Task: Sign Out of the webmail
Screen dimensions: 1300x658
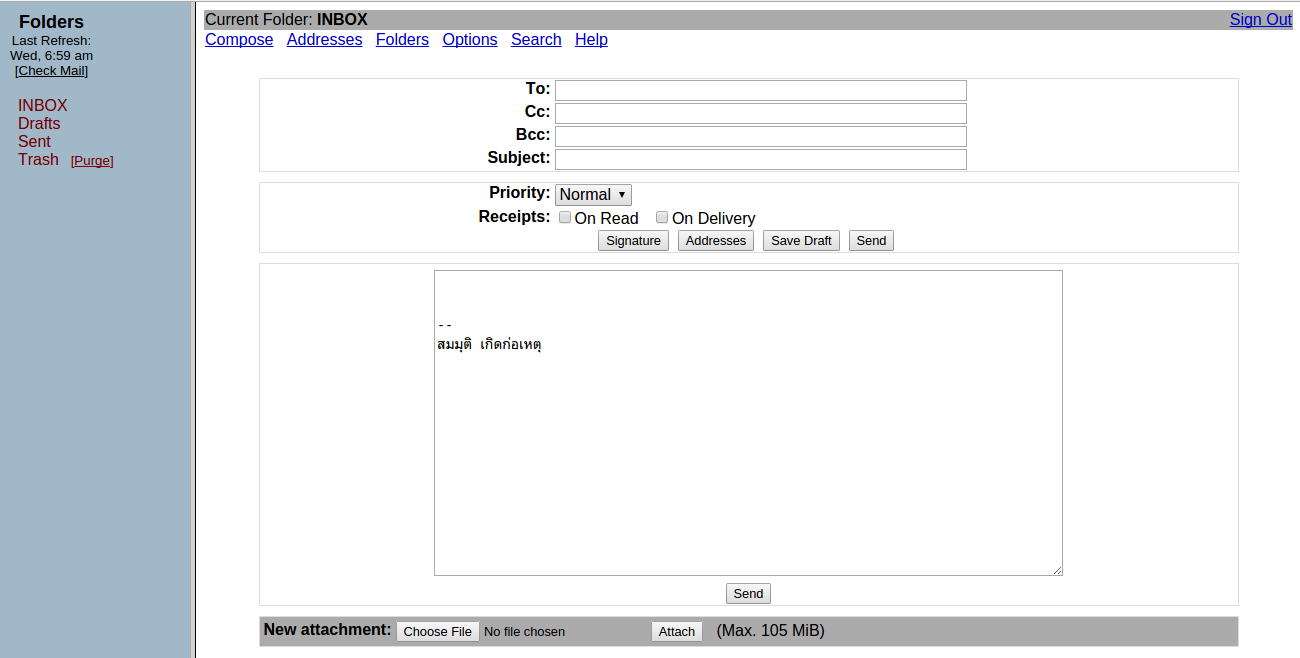Action: [x=1260, y=20]
